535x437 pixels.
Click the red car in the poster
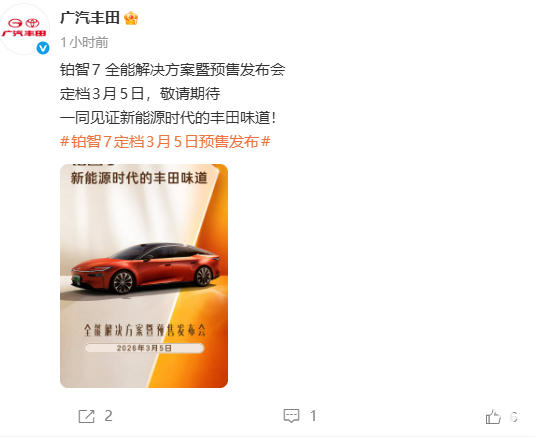(x=146, y=268)
